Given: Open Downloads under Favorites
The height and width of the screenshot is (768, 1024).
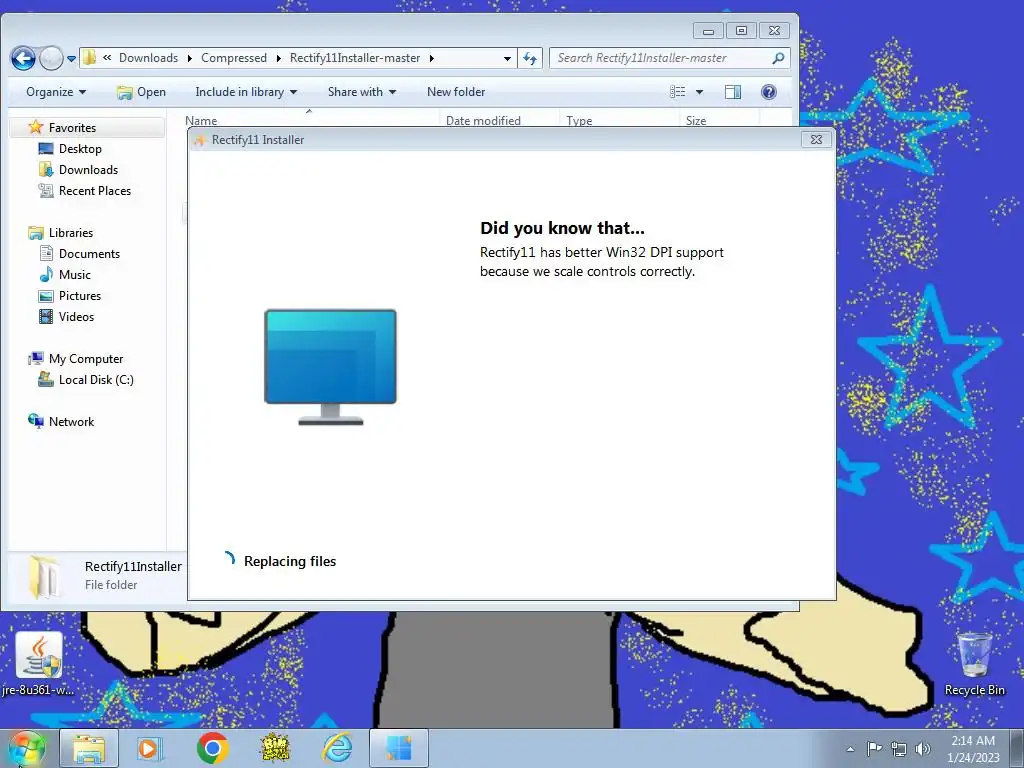Looking at the screenshot, I should pos(88,170).
